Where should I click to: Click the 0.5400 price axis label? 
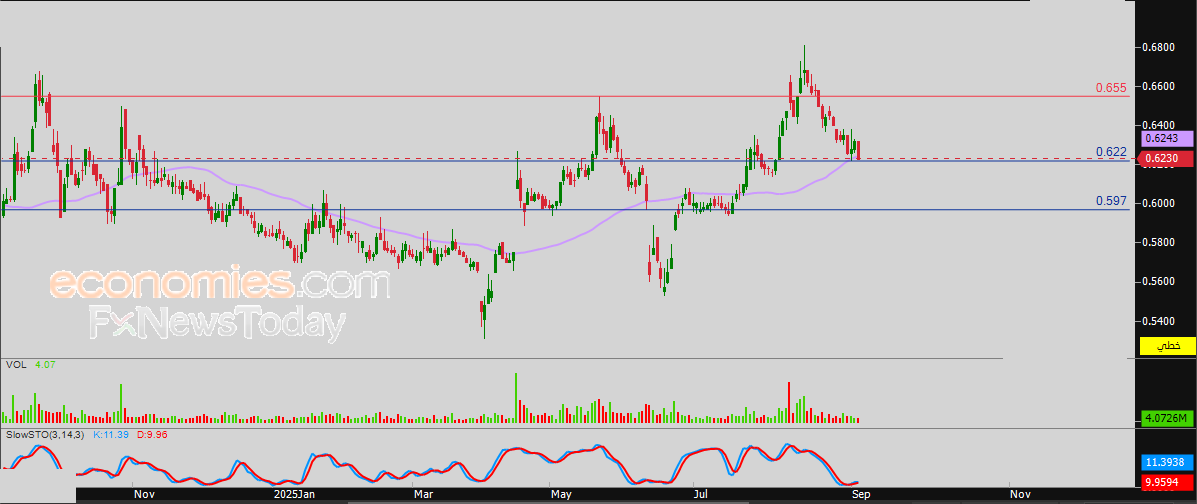(x=1158, y=321)
